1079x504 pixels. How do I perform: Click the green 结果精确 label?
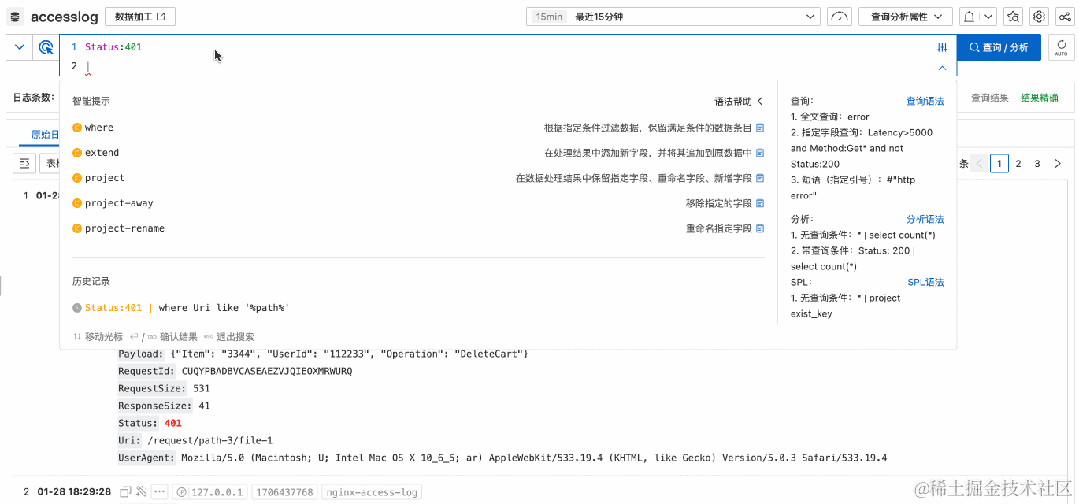(x=1040, y=98)
